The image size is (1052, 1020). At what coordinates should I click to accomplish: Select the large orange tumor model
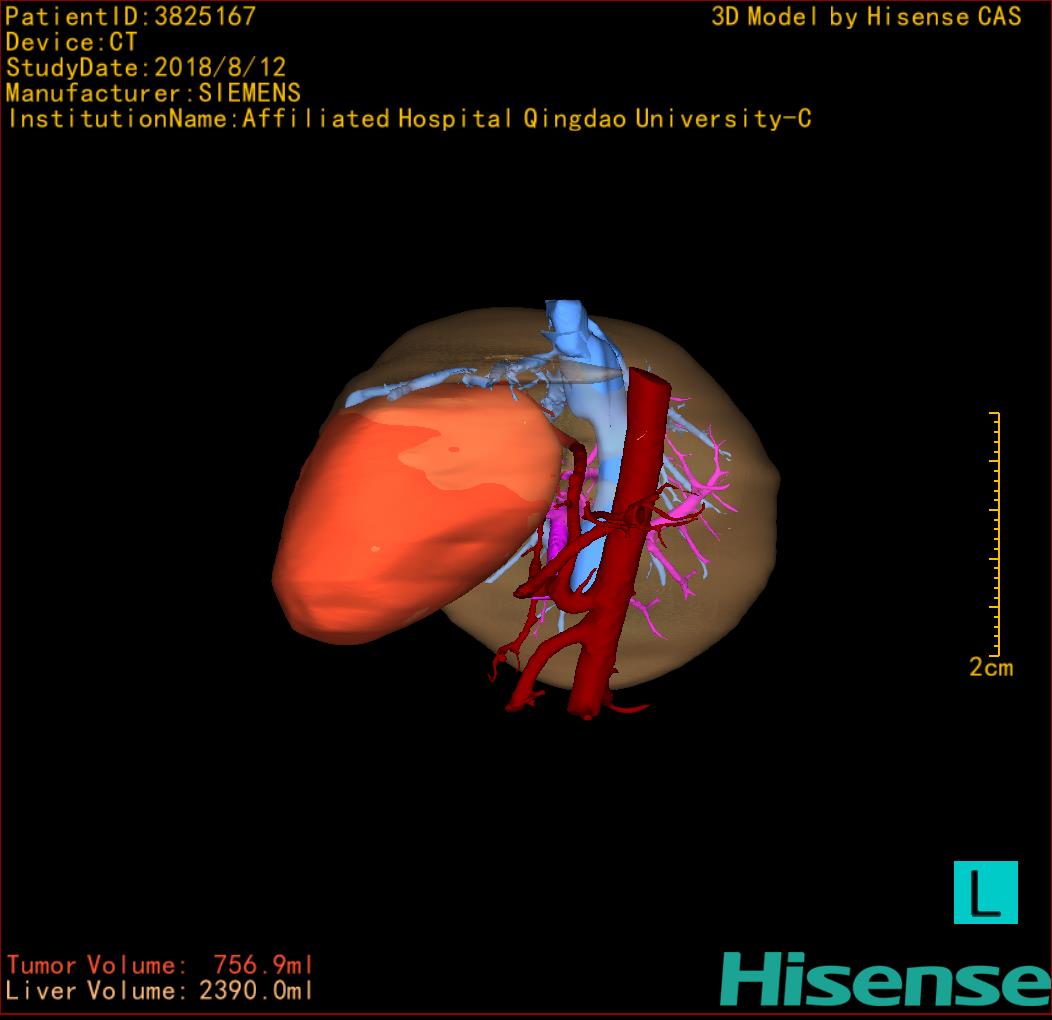(410, 520)
